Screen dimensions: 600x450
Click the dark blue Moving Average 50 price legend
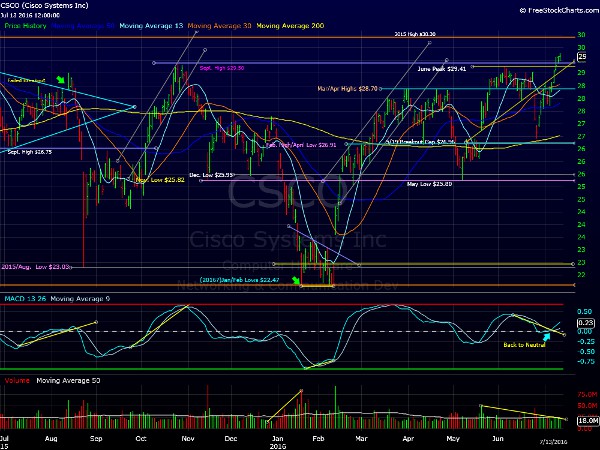click(83, 26)
